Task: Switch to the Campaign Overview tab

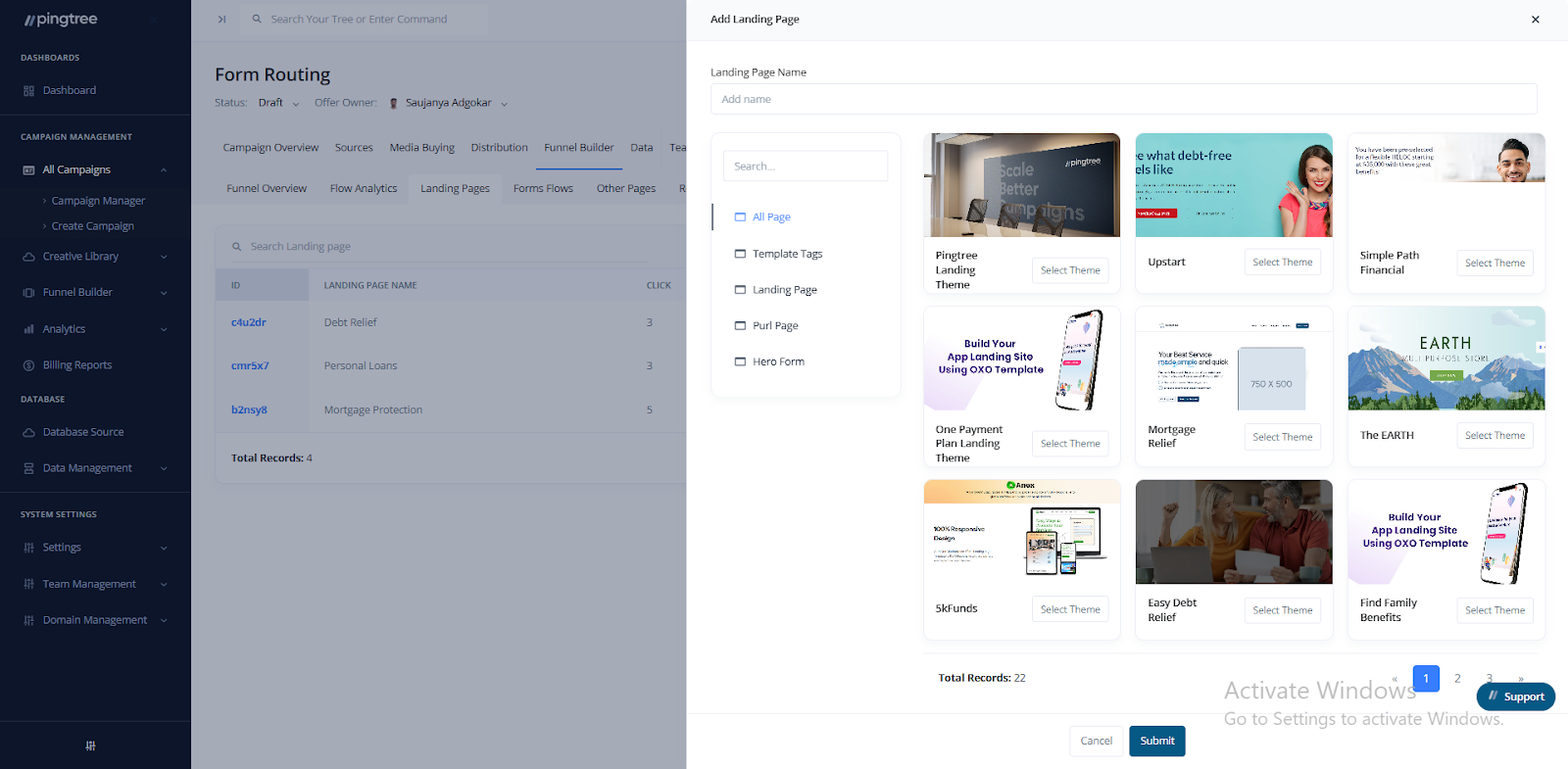Action: [x=270, y=148]
